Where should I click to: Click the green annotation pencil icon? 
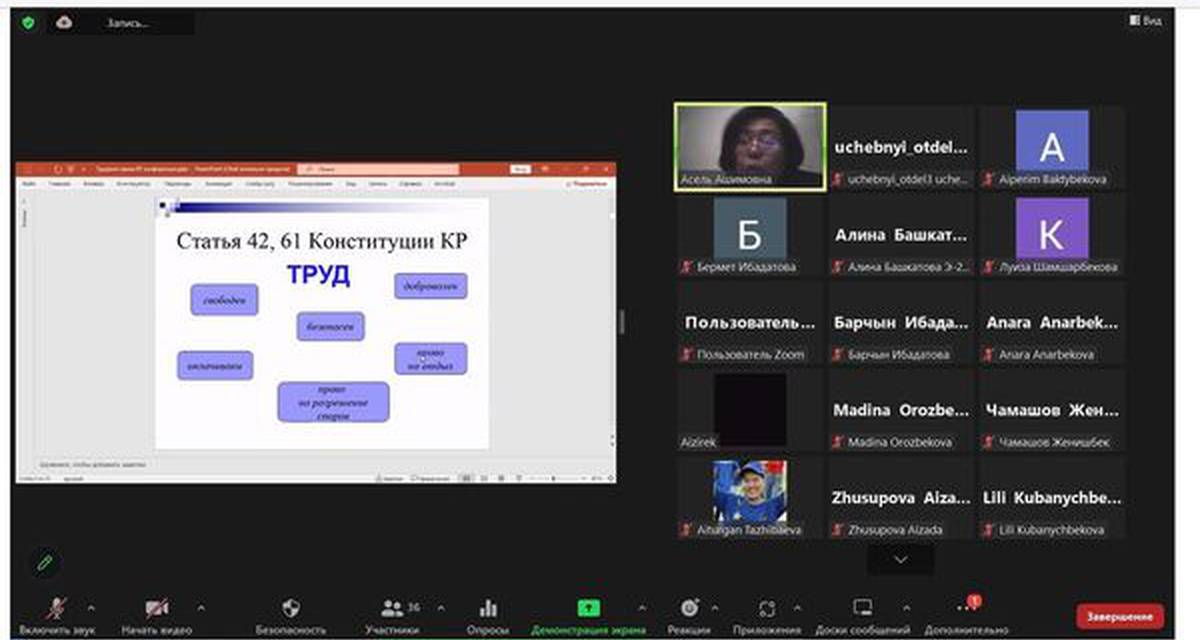[x=44, y=563]
